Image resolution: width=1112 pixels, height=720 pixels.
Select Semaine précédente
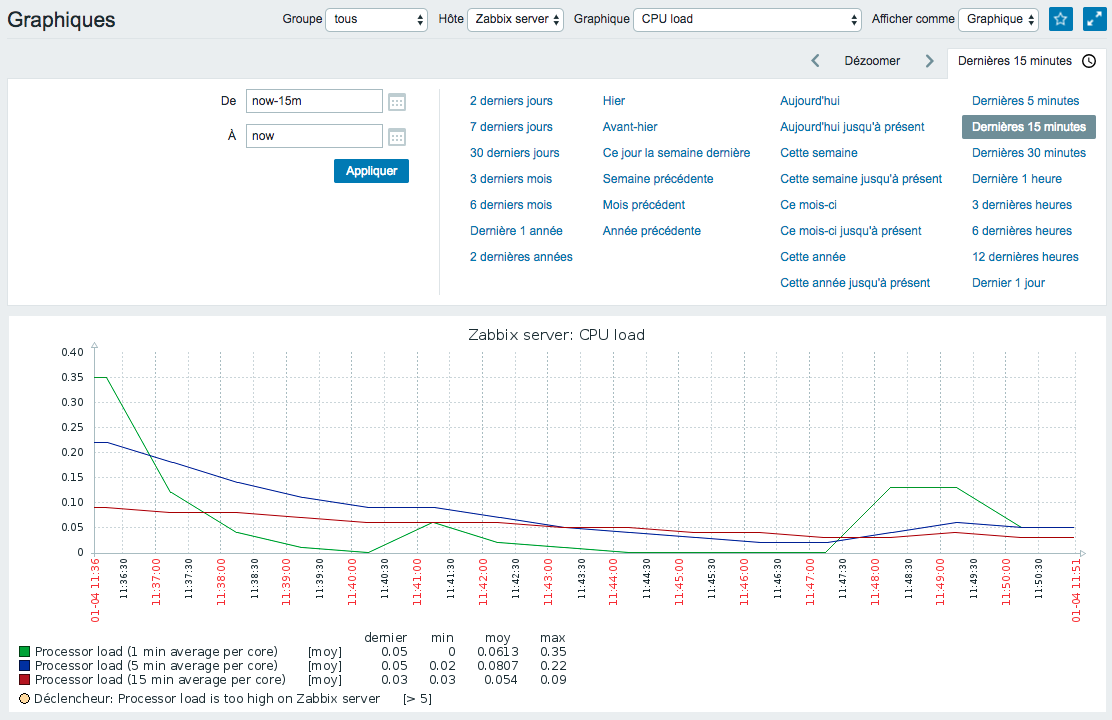(658, 179)
